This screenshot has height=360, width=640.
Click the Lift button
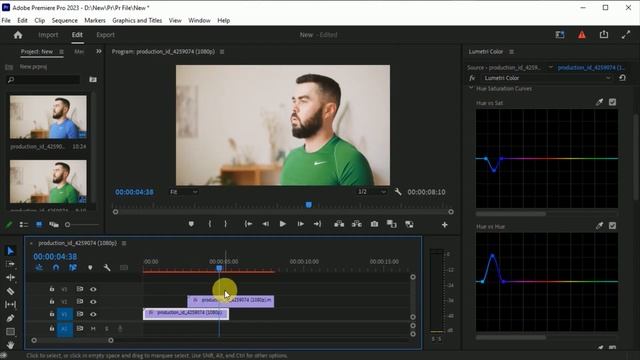click(x=339, y=224)
